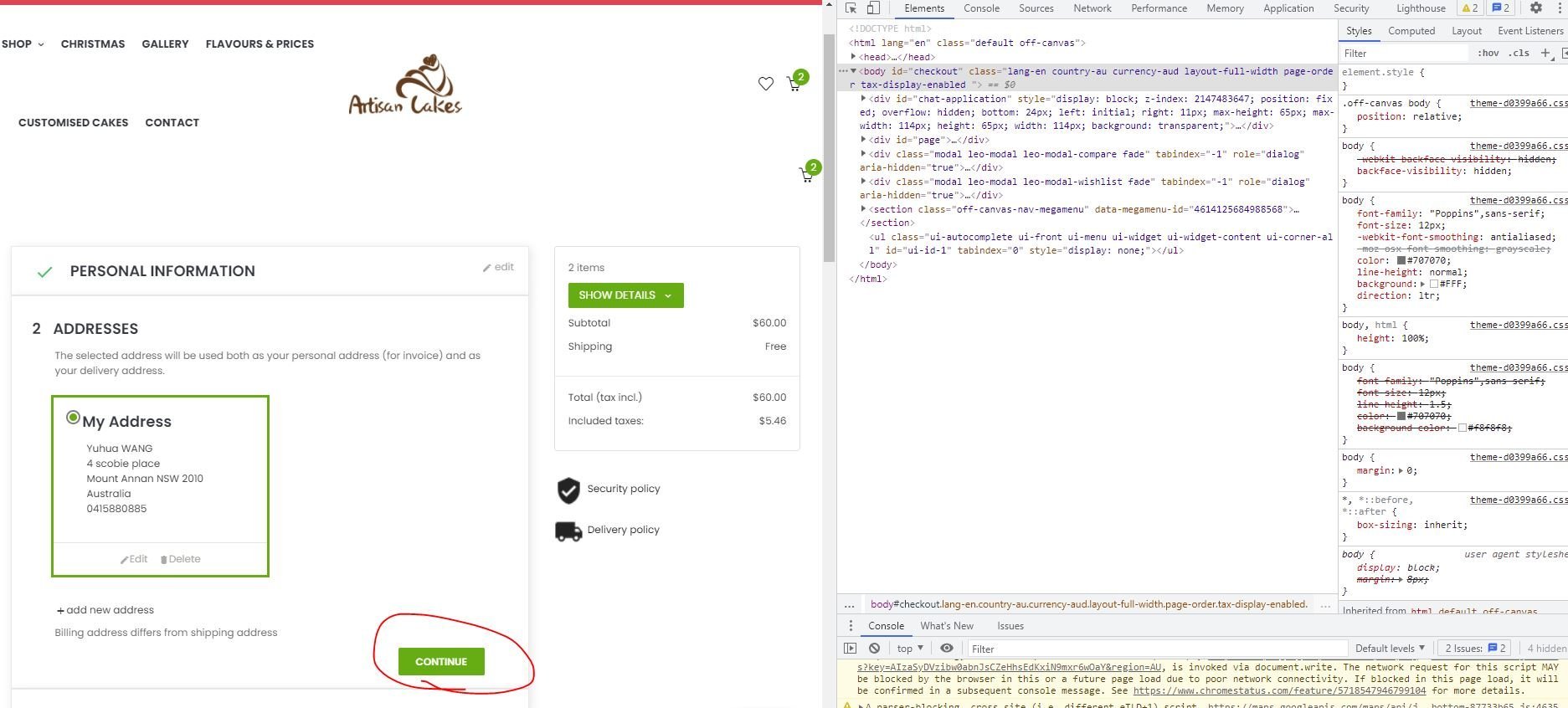
Task: Open the Layout tab in sidebar
Action: point(1467,31)
